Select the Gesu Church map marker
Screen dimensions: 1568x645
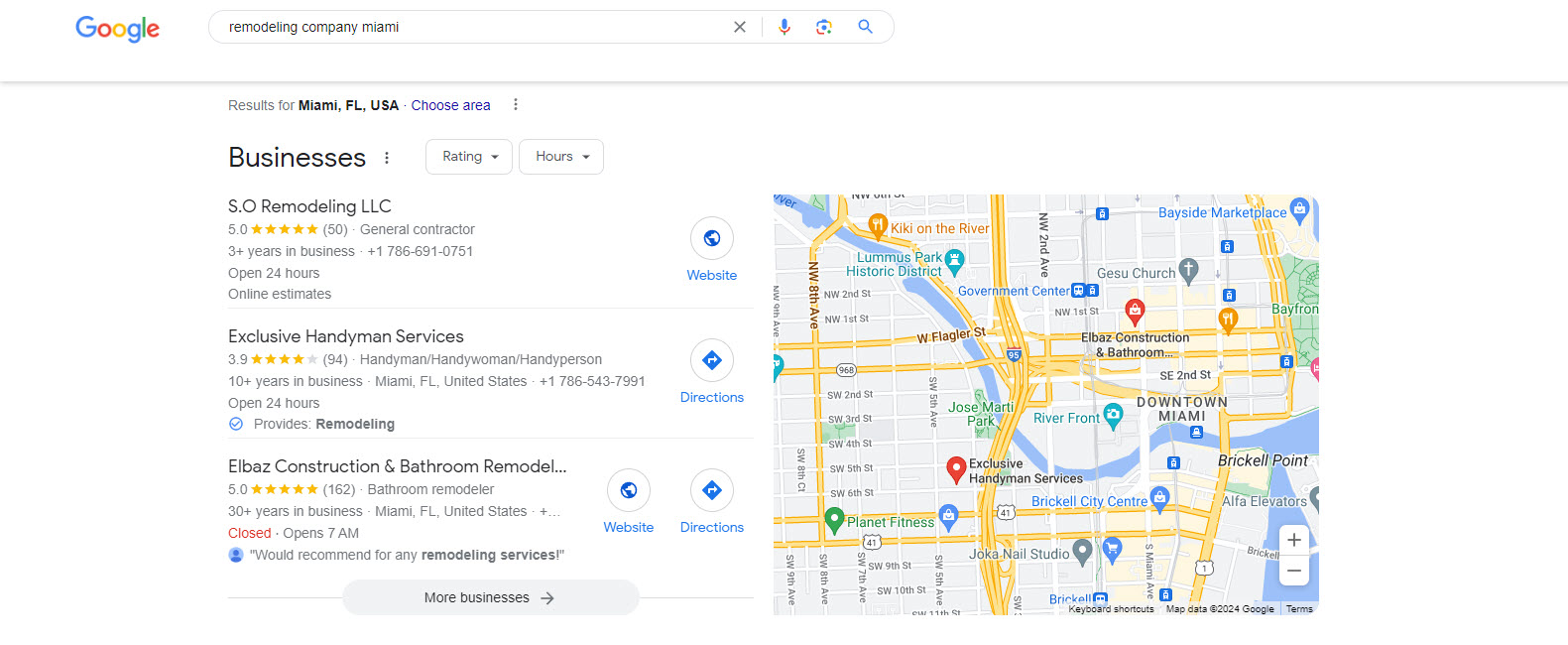tap(1188, 270)
